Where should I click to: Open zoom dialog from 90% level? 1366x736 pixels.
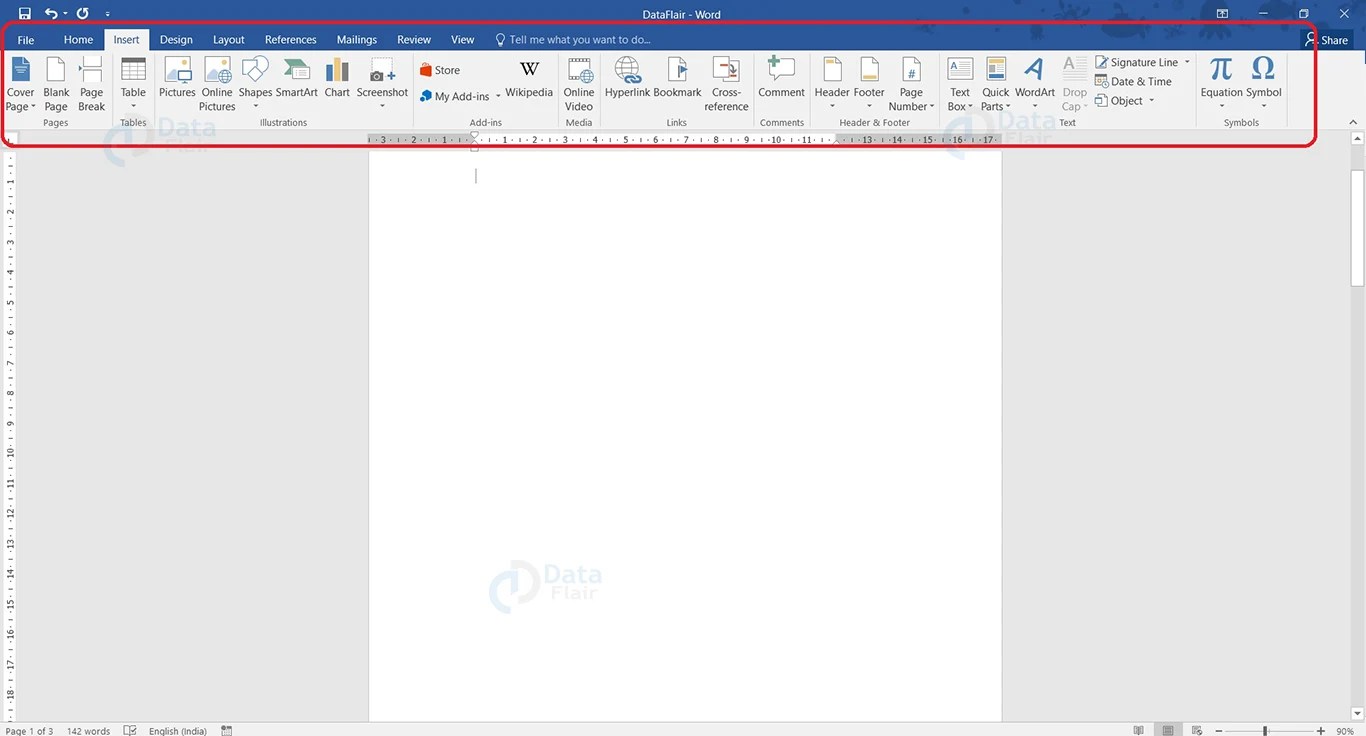click(x=1345, y=731)
